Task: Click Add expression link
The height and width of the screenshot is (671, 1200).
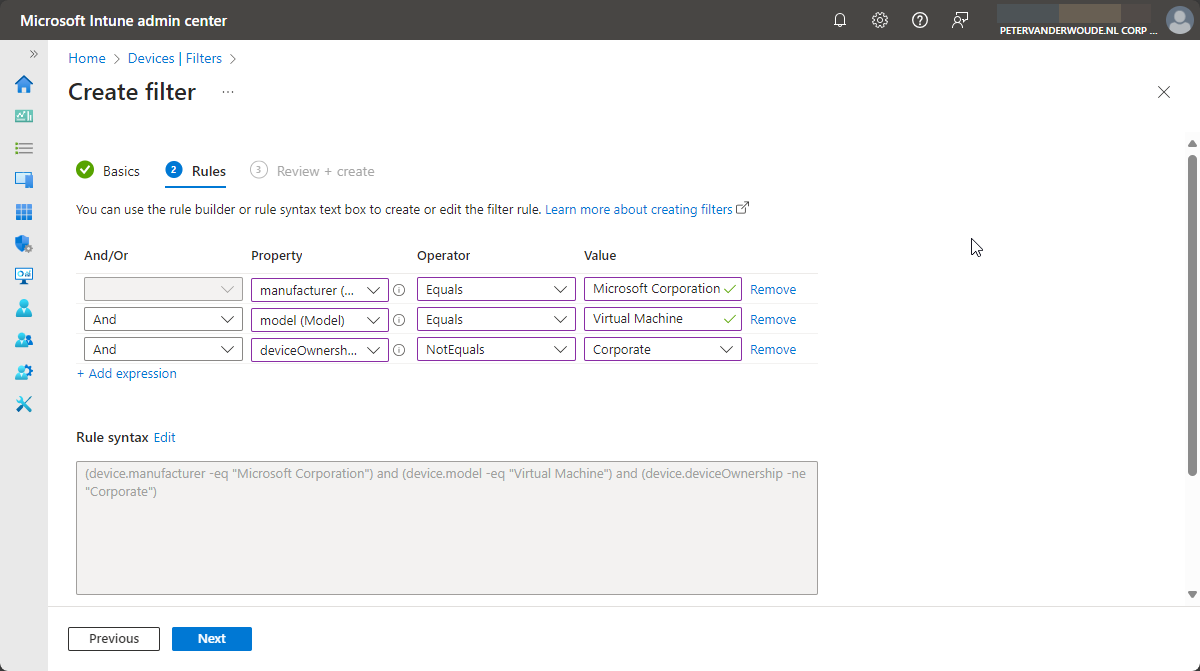Action: coord(127,374)
